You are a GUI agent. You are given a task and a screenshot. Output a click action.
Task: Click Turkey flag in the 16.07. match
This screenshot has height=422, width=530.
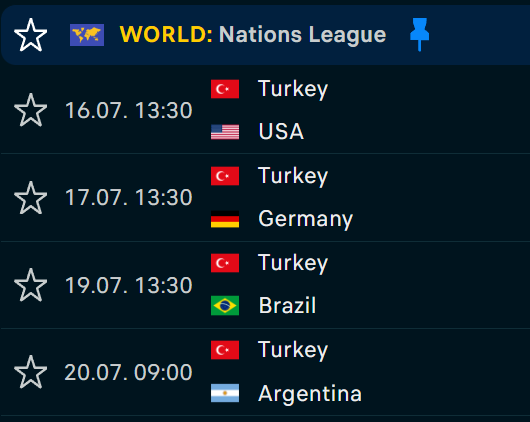click(x=225, y=89)
